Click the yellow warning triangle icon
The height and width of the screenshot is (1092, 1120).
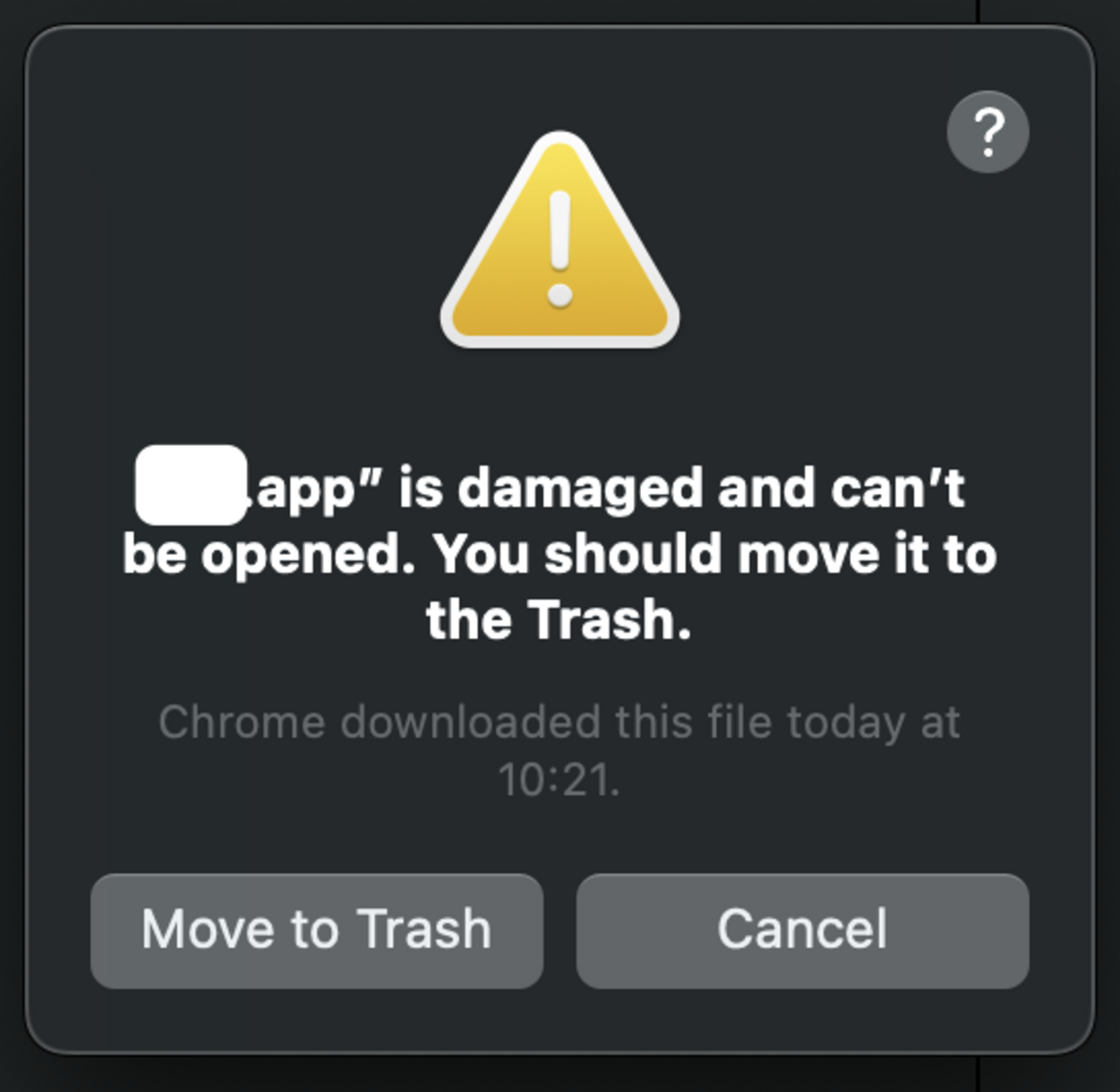coord(560,241)
